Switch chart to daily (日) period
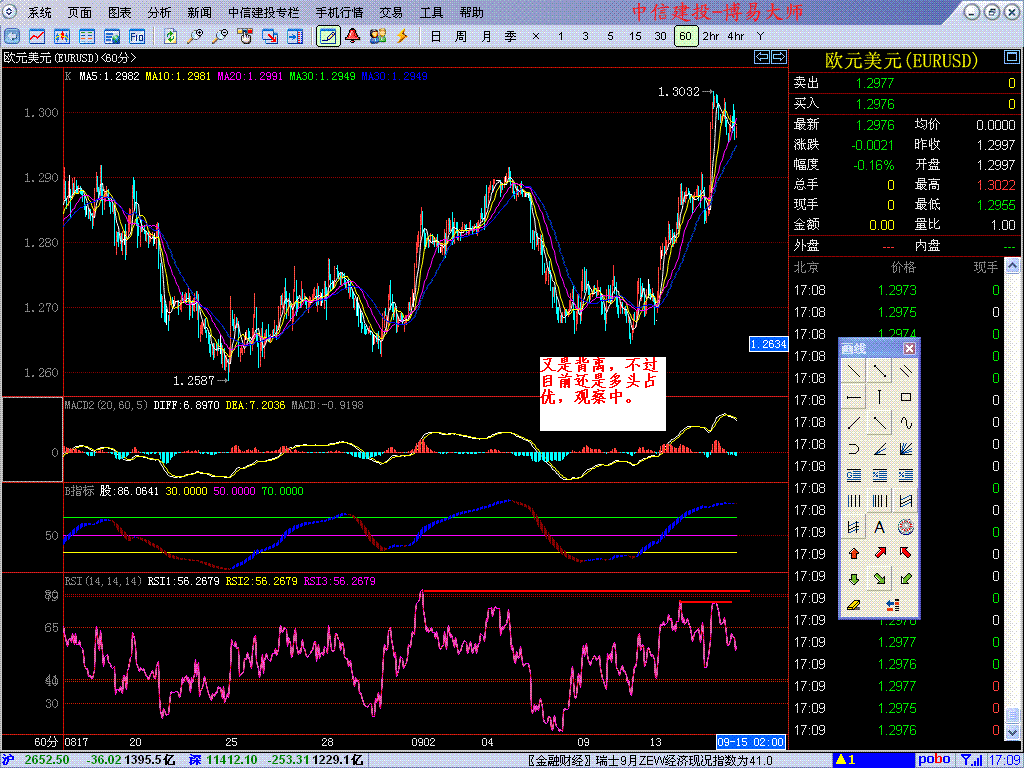The width and height of the screenshot is (1024, 768). point(435,36)
